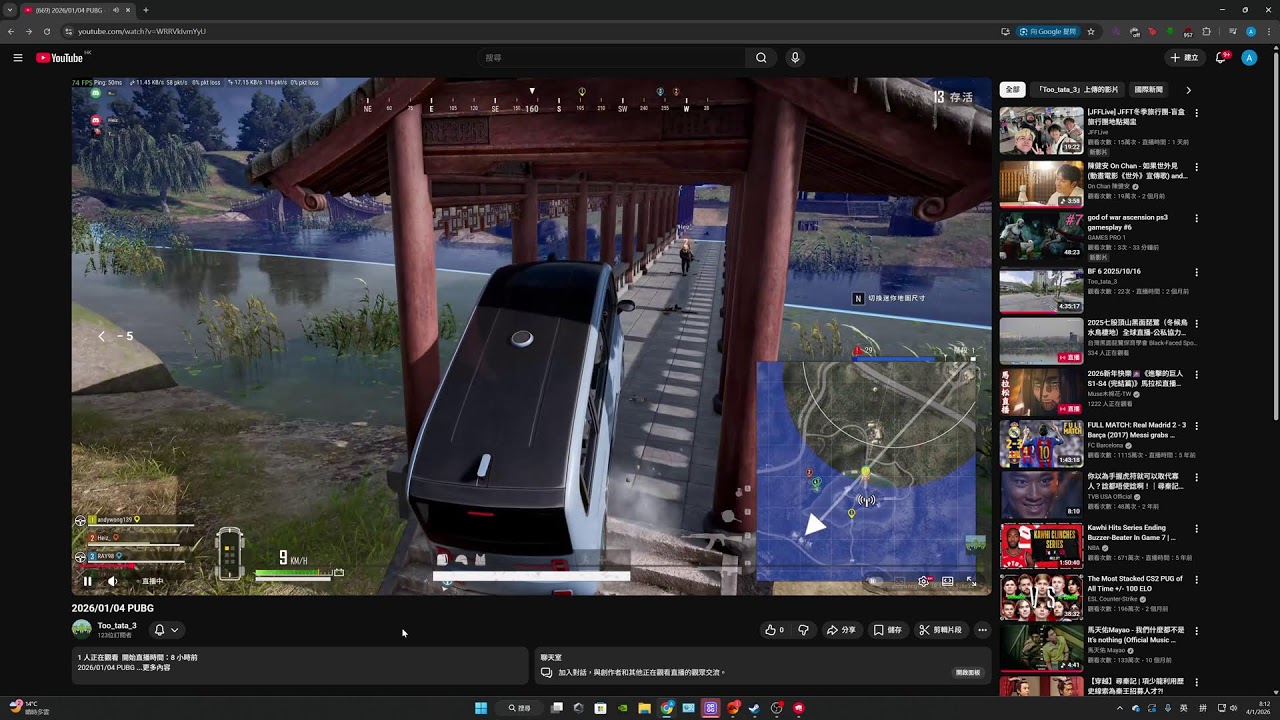Toggle subtitles in the video player
Image resolution: width=1280 pixels, height=720 pixels.
[x=899, y=581]
